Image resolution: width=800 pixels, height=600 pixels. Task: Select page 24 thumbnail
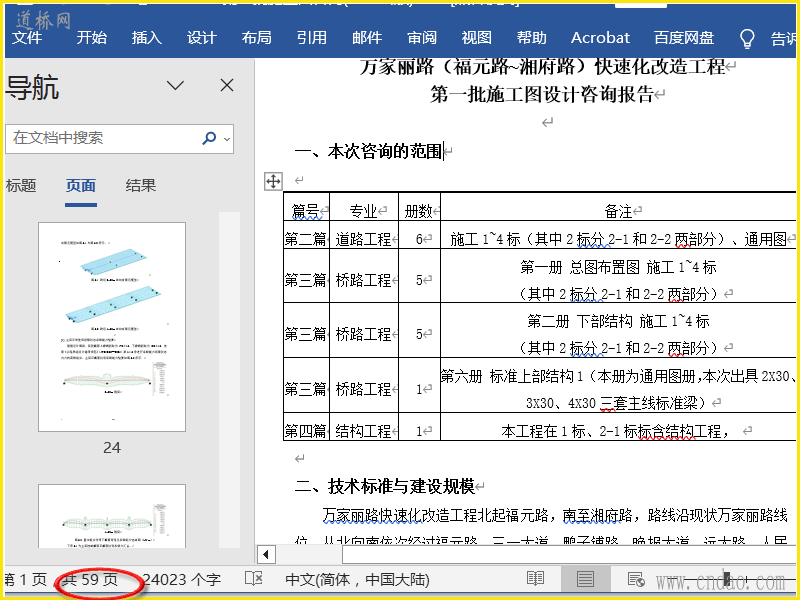click(111, 326)
